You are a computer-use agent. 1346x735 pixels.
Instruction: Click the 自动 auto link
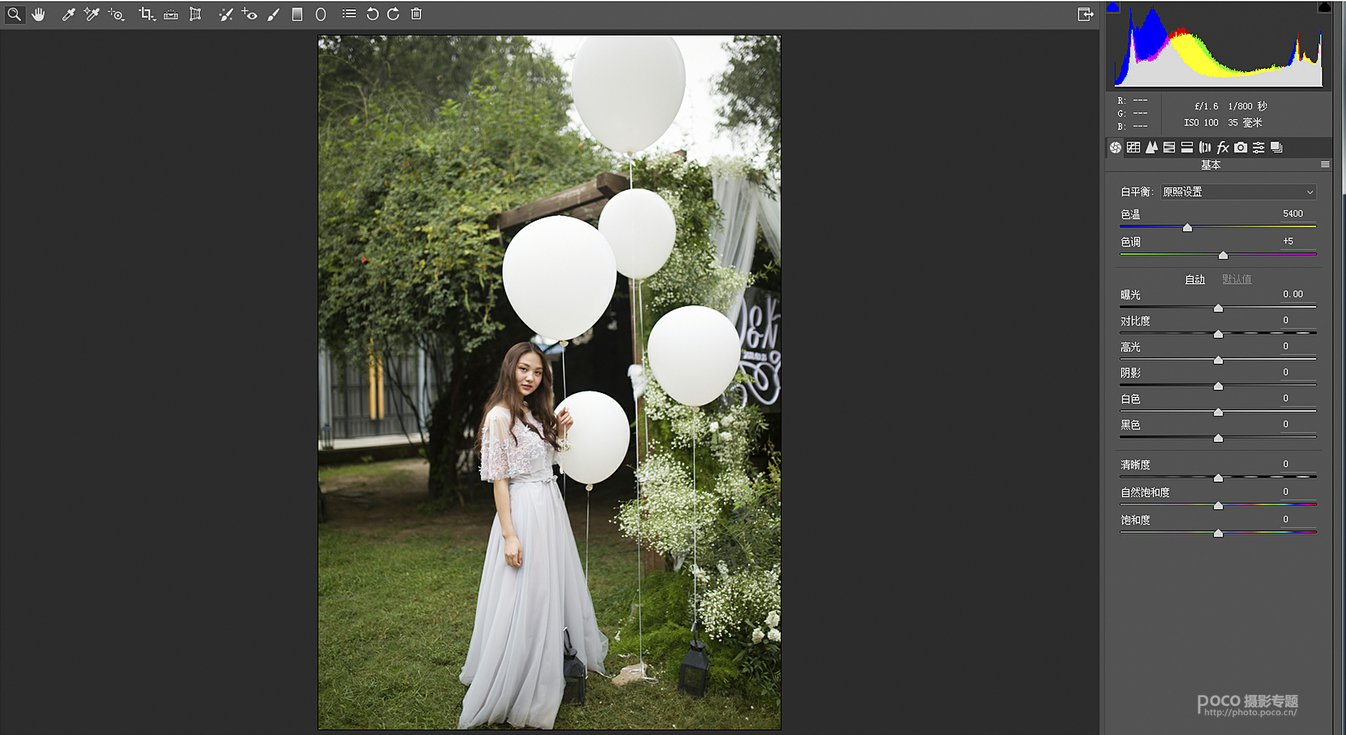coord(1195,279)
